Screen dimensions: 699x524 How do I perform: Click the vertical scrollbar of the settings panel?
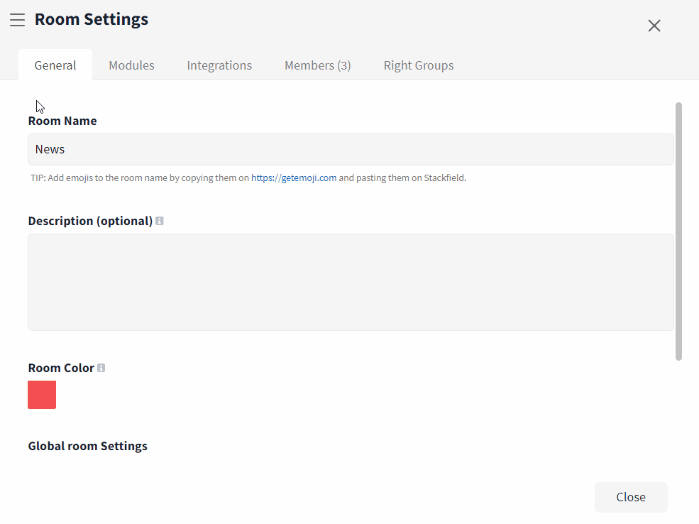pyautogui.click(x=678, y=231)
